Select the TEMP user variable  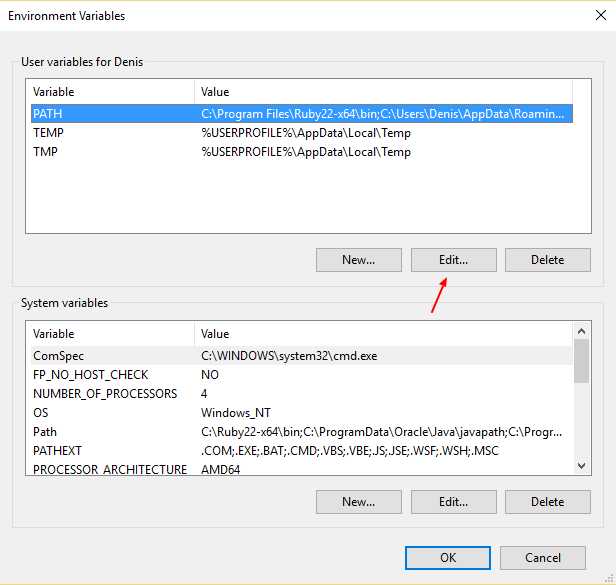[48, 133]
